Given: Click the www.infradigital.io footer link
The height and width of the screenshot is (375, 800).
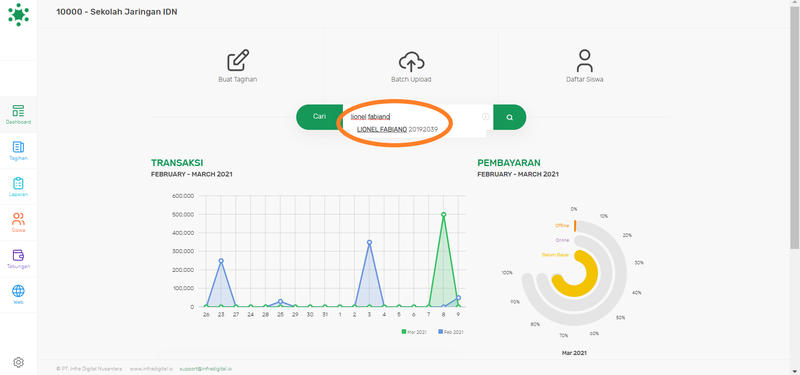Looking at the screenshot, I should [152, 368].
